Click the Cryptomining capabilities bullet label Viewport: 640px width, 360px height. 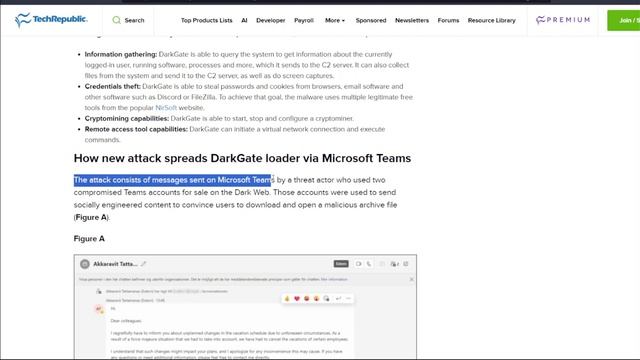pyautogui.click(x=127, y=118)
